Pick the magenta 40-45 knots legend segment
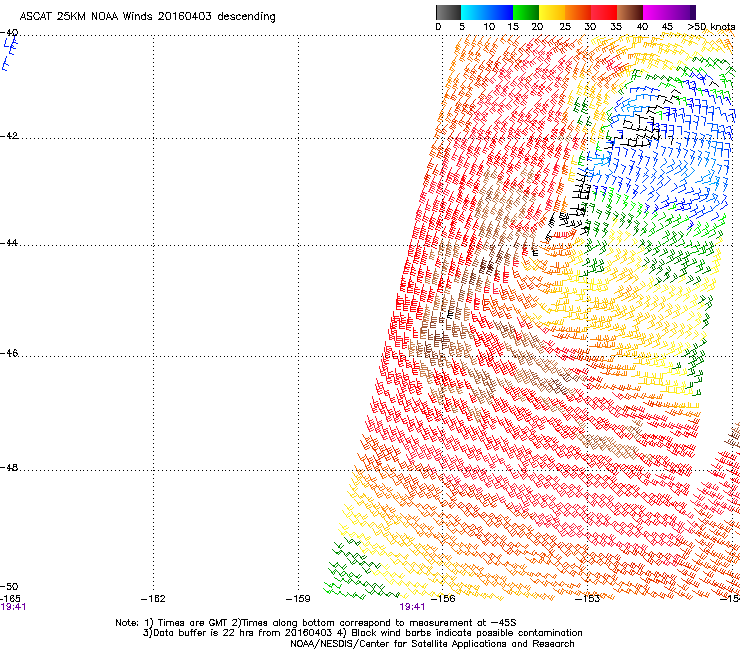 tap(656, 12)
